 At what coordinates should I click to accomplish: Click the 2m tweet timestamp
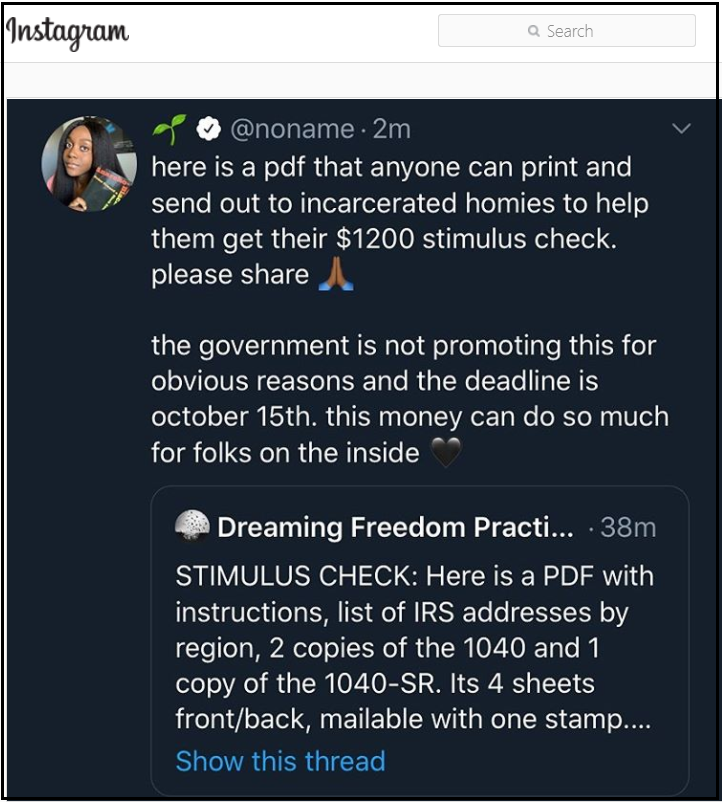coord(391,129)
